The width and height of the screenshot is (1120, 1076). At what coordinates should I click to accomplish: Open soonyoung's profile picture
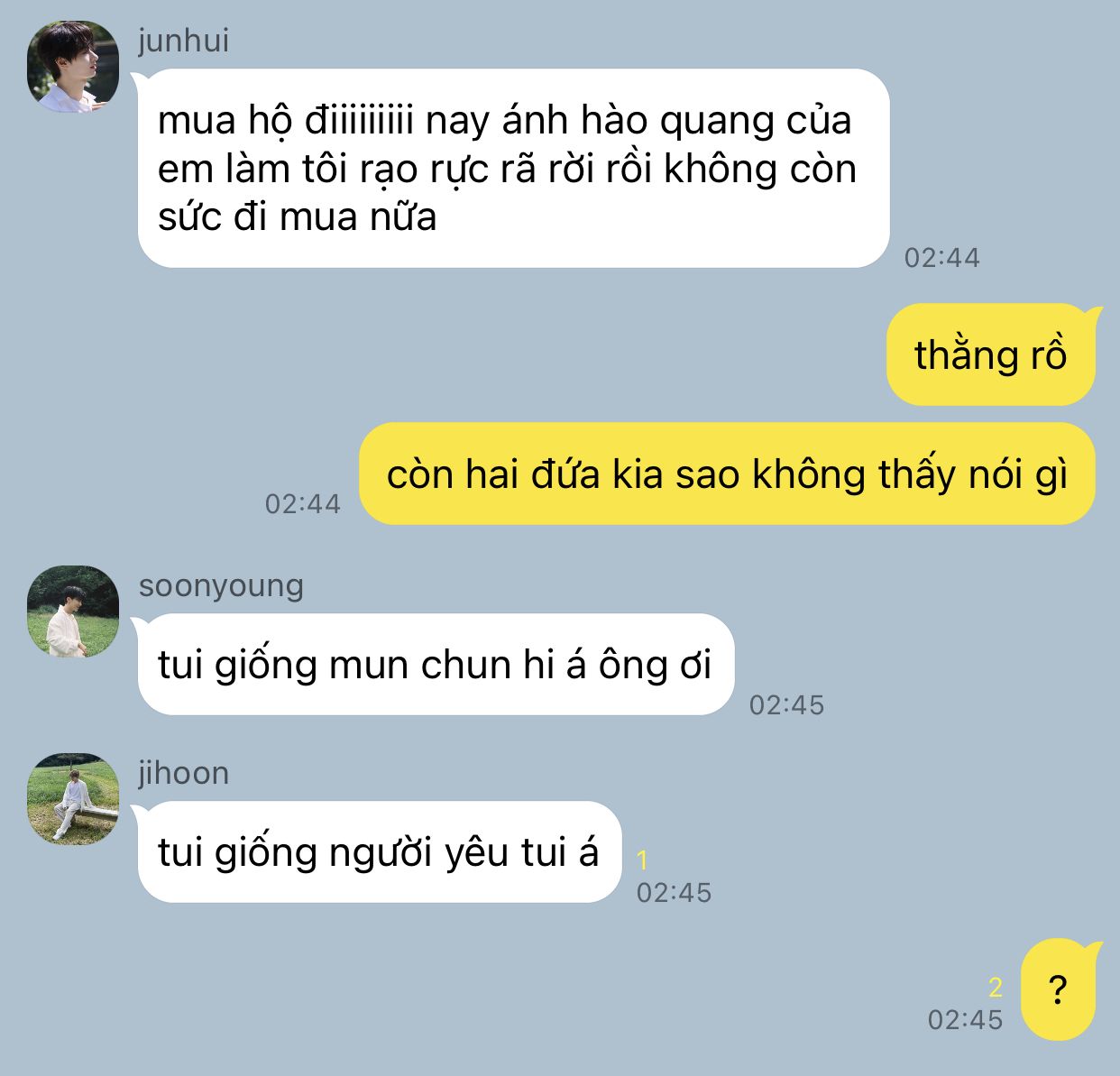(73, 611)
